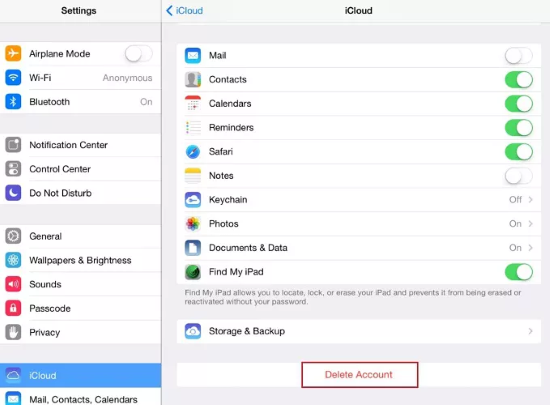This screenshot has width=550, height=405.
Task: Turn off the Calendars switch
Action: click(519, 104)
